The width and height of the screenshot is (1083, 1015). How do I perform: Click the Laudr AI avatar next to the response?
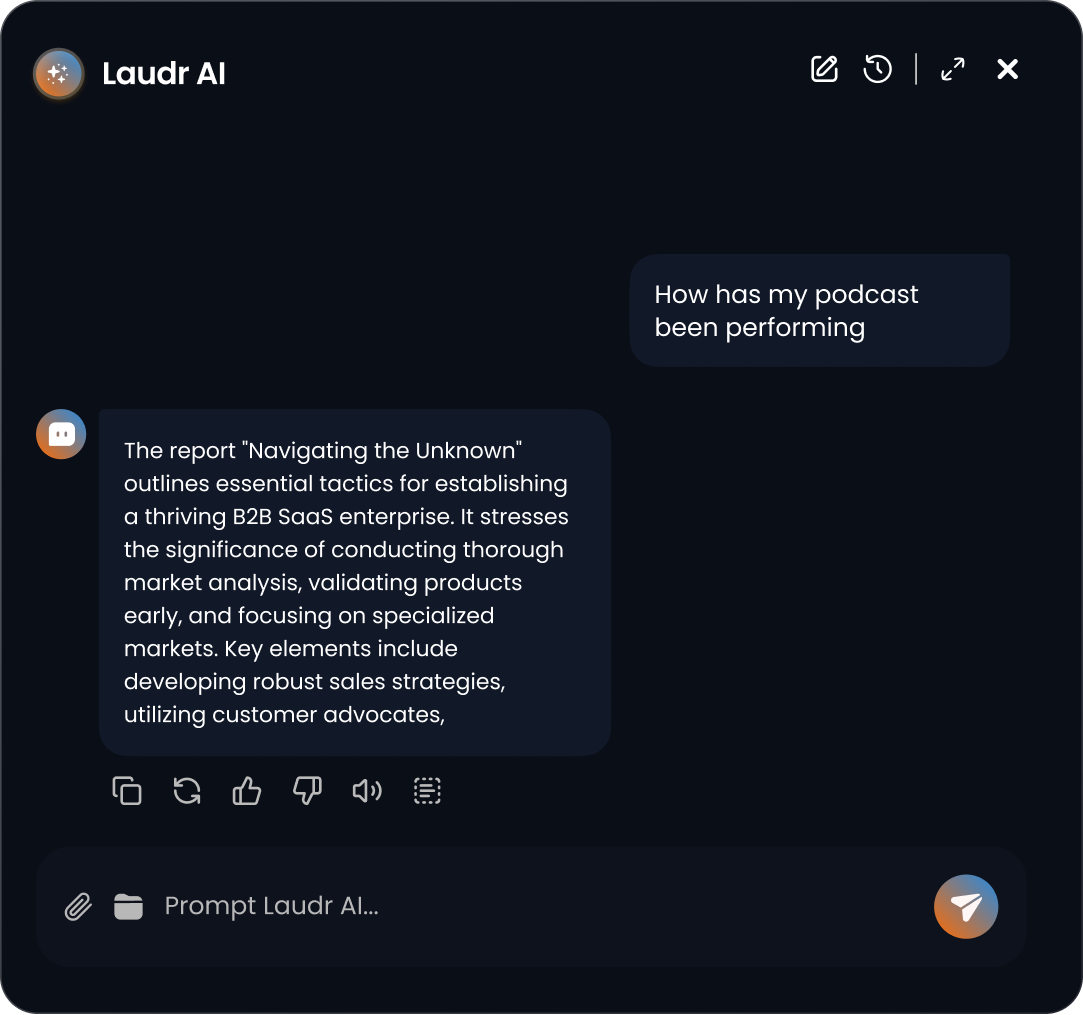[x=60, y=434]
